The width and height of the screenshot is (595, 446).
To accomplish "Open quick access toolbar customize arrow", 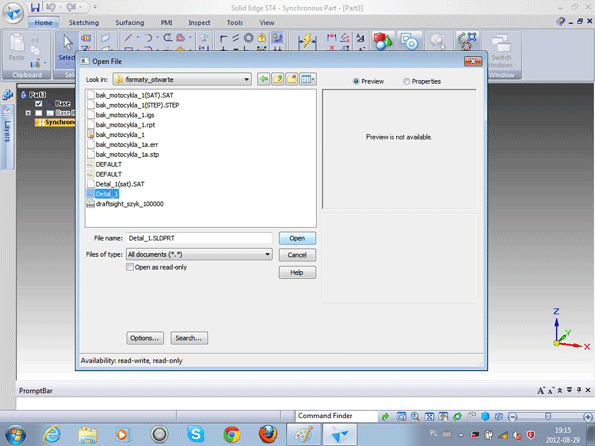I will 95,7.
